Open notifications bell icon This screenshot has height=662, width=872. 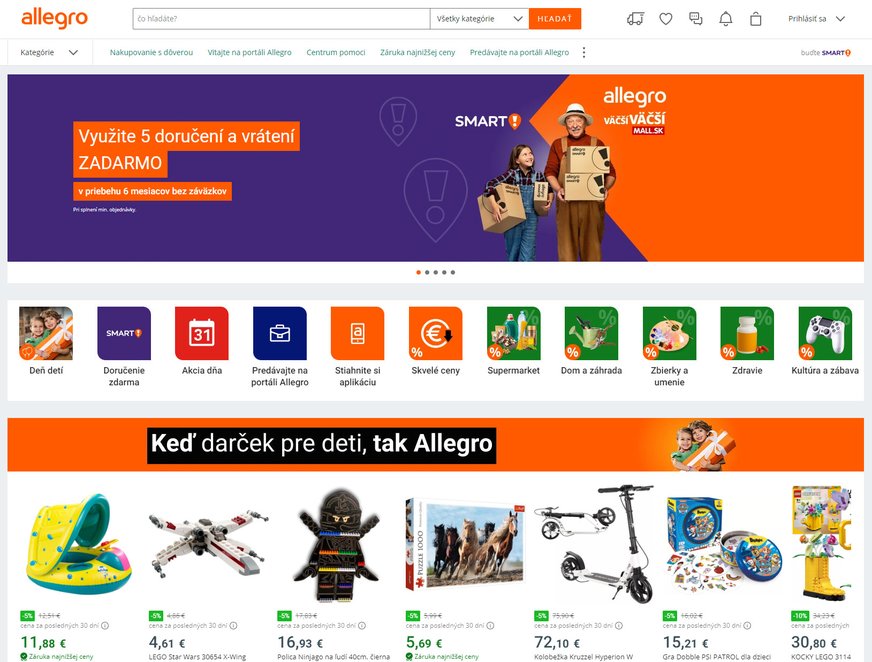click(x=726, y=19)
